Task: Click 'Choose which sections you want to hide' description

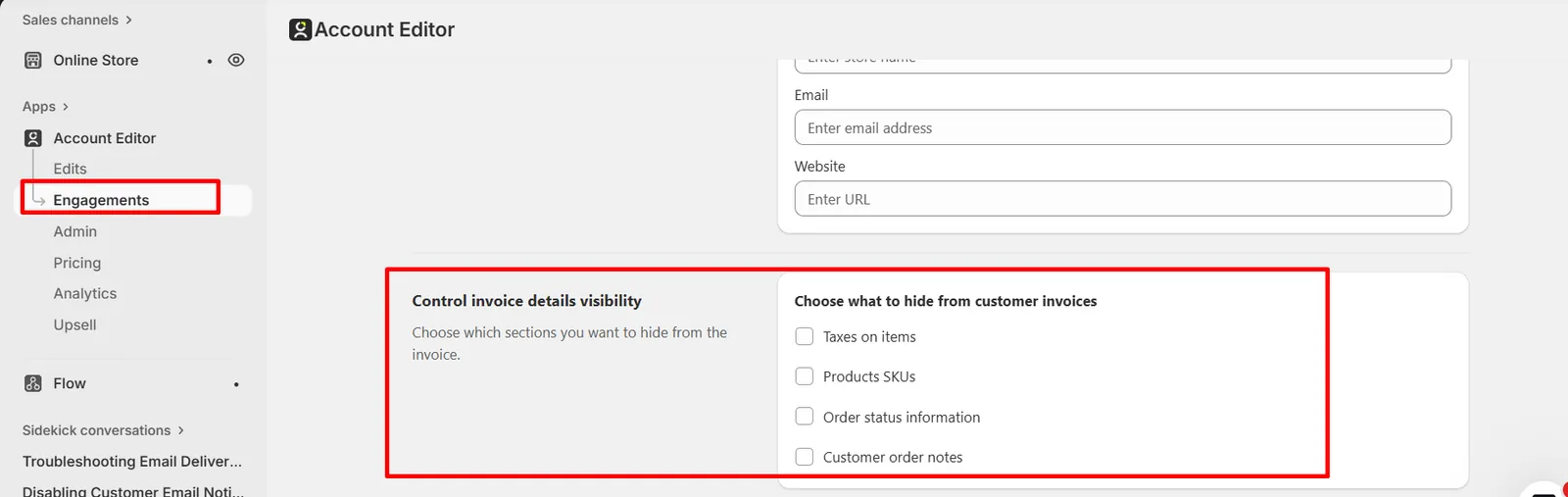Action: click(x=569, y=343)
